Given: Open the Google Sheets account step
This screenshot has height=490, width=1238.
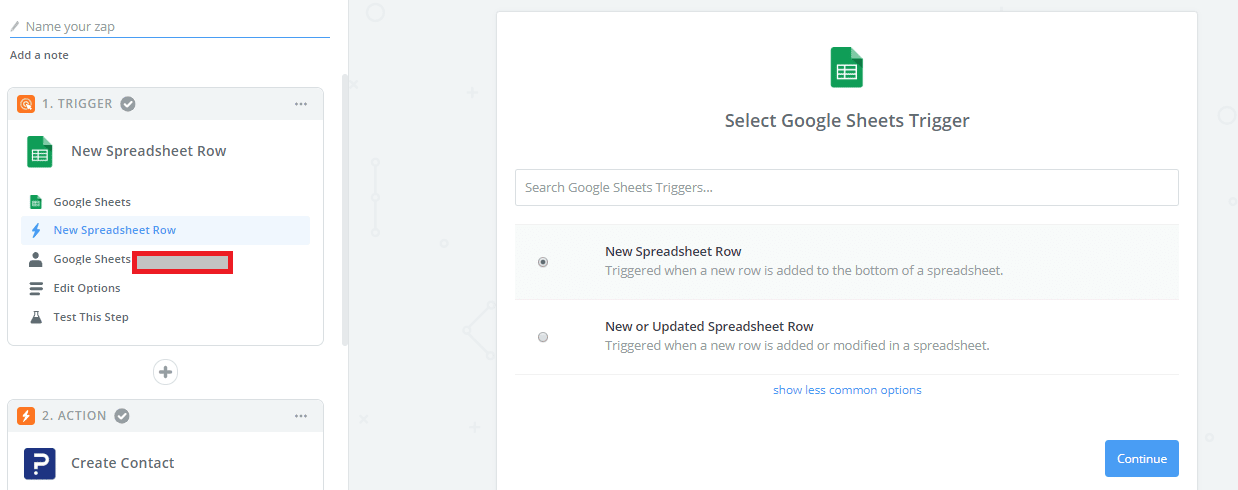Looking at the screenshot, I should 92,259.
